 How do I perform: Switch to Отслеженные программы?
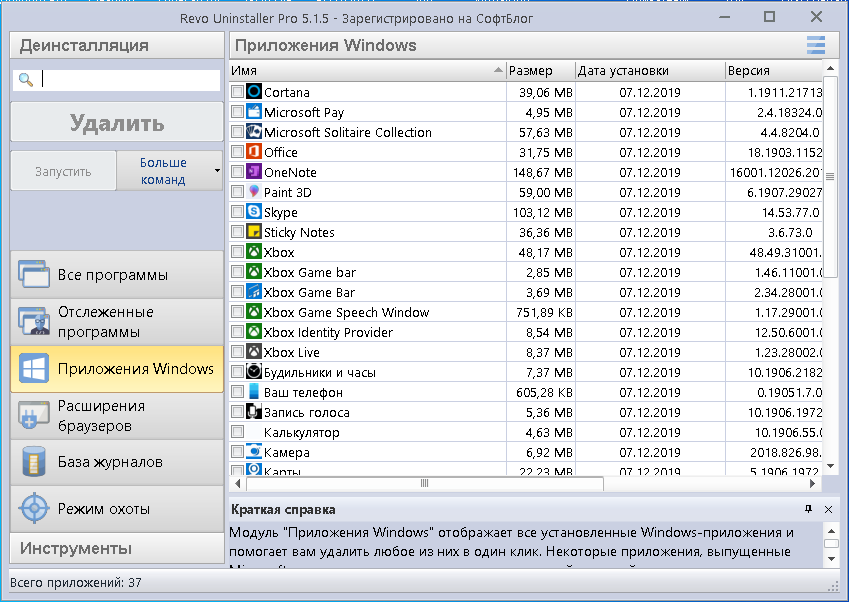click(x=117, y=322)
